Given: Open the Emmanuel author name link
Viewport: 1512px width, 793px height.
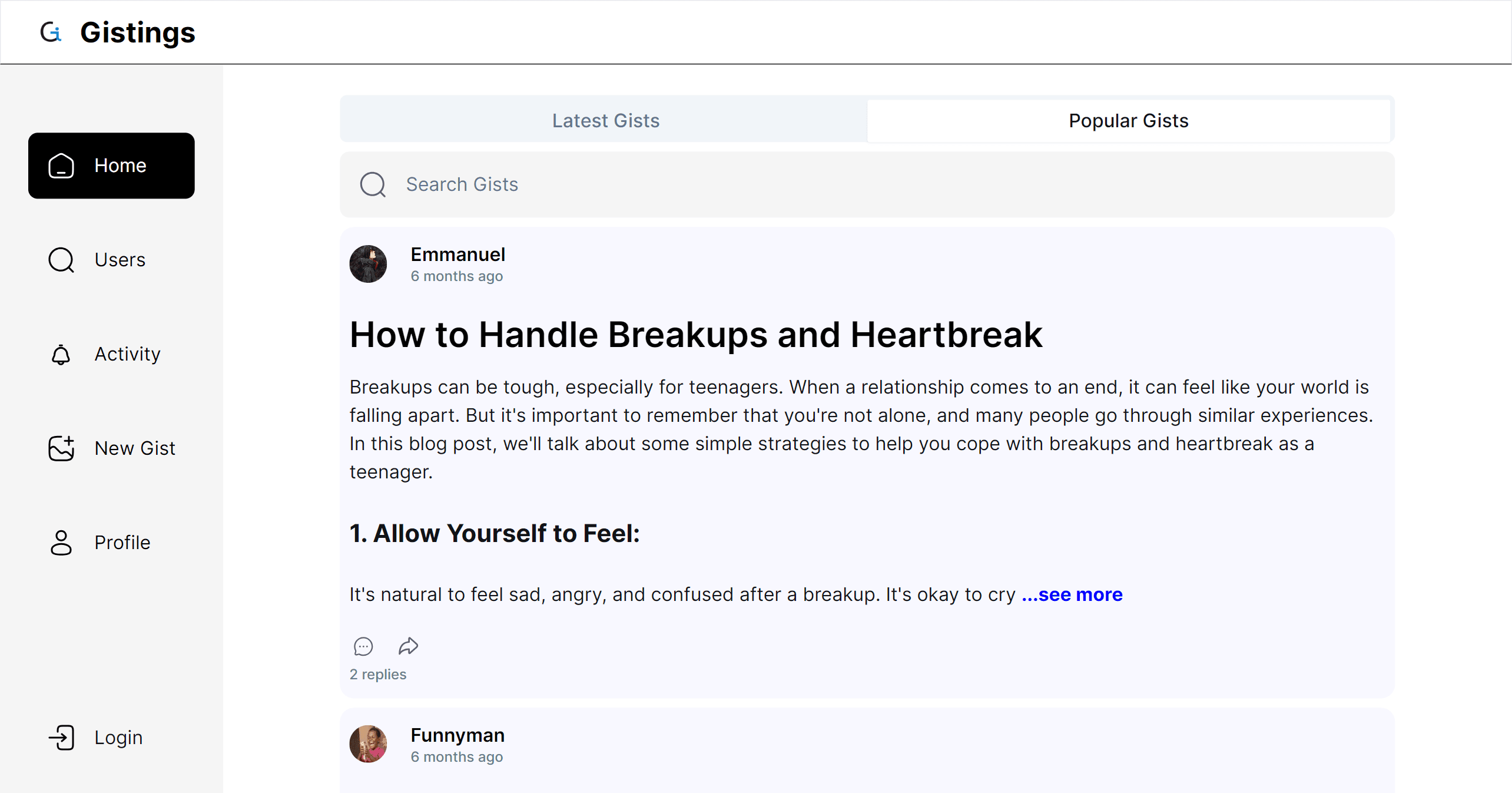Looking at the screenshot, I should click(457, 255).
